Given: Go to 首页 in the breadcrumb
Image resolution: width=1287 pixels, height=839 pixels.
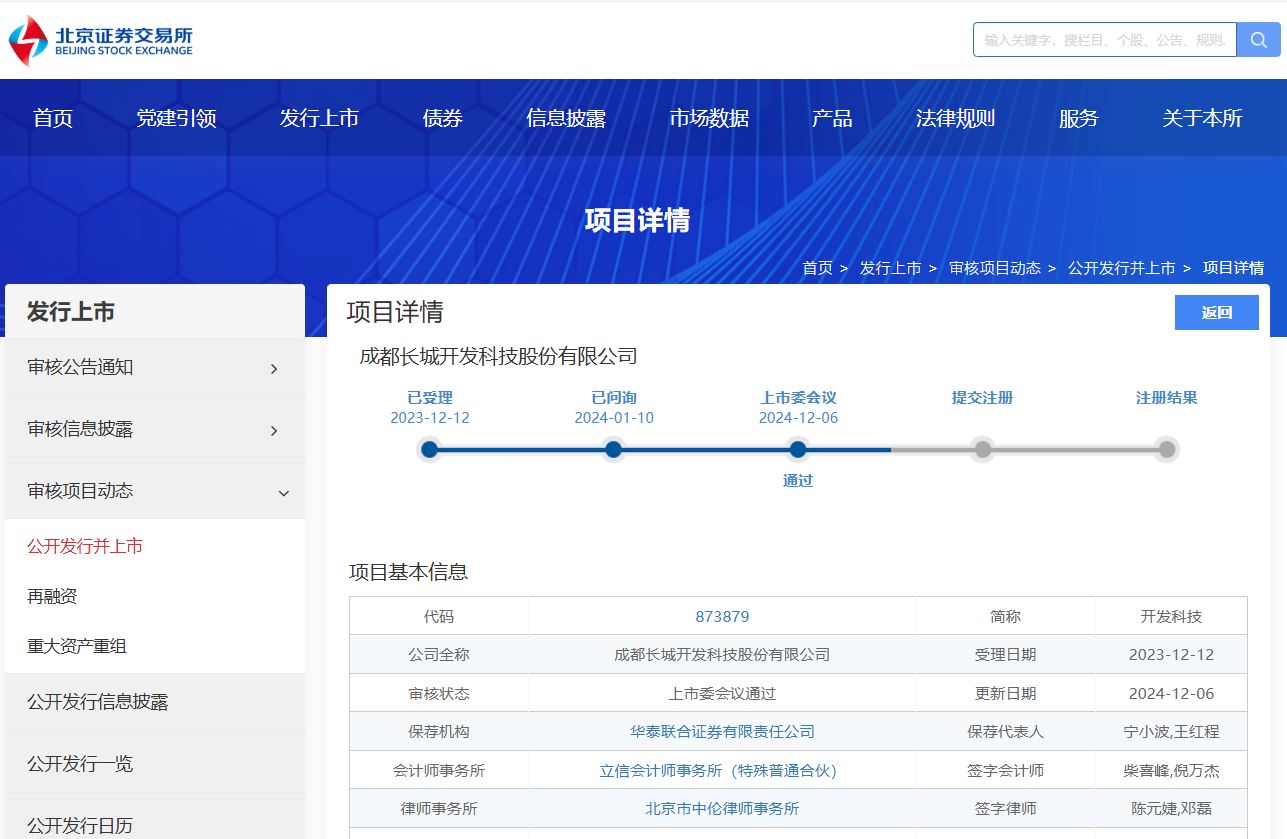Looking at the screenshot, I should [x=817, y=268].
